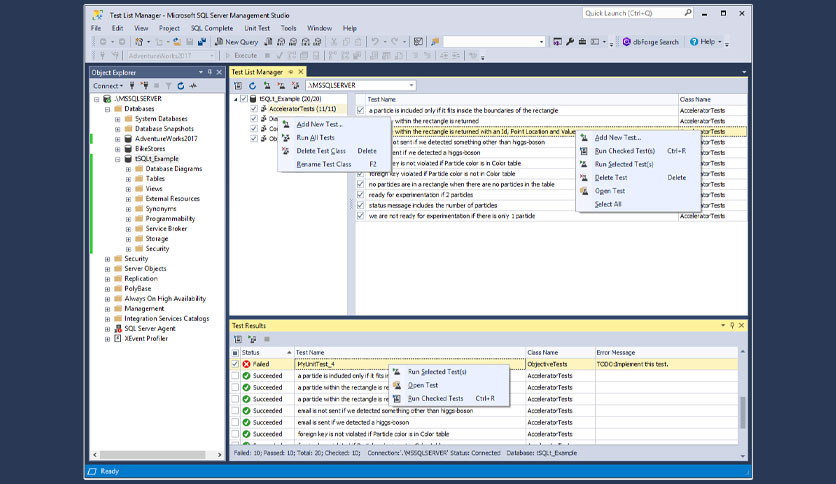Uncheck 'no particles are in a rectangle' test
836x484 pixels.
[360, 184]
